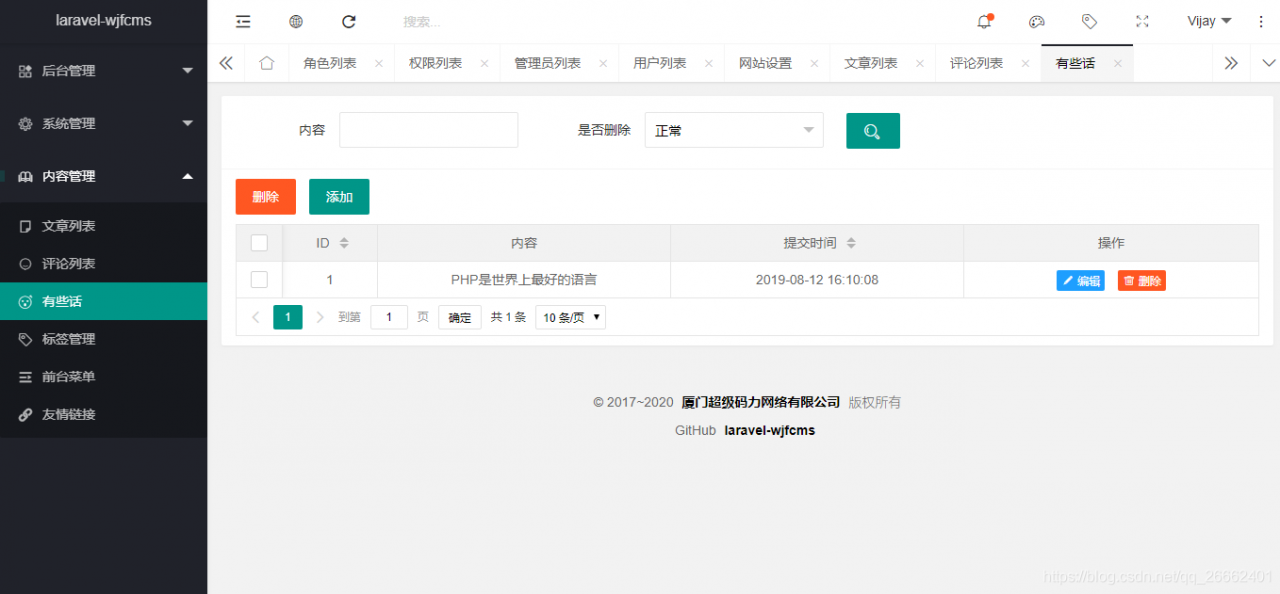The width and height of the screenshot is (1280, 594).
Task: Toggle the select-all checkbox in the table header
Action: (x=259, y=242)
